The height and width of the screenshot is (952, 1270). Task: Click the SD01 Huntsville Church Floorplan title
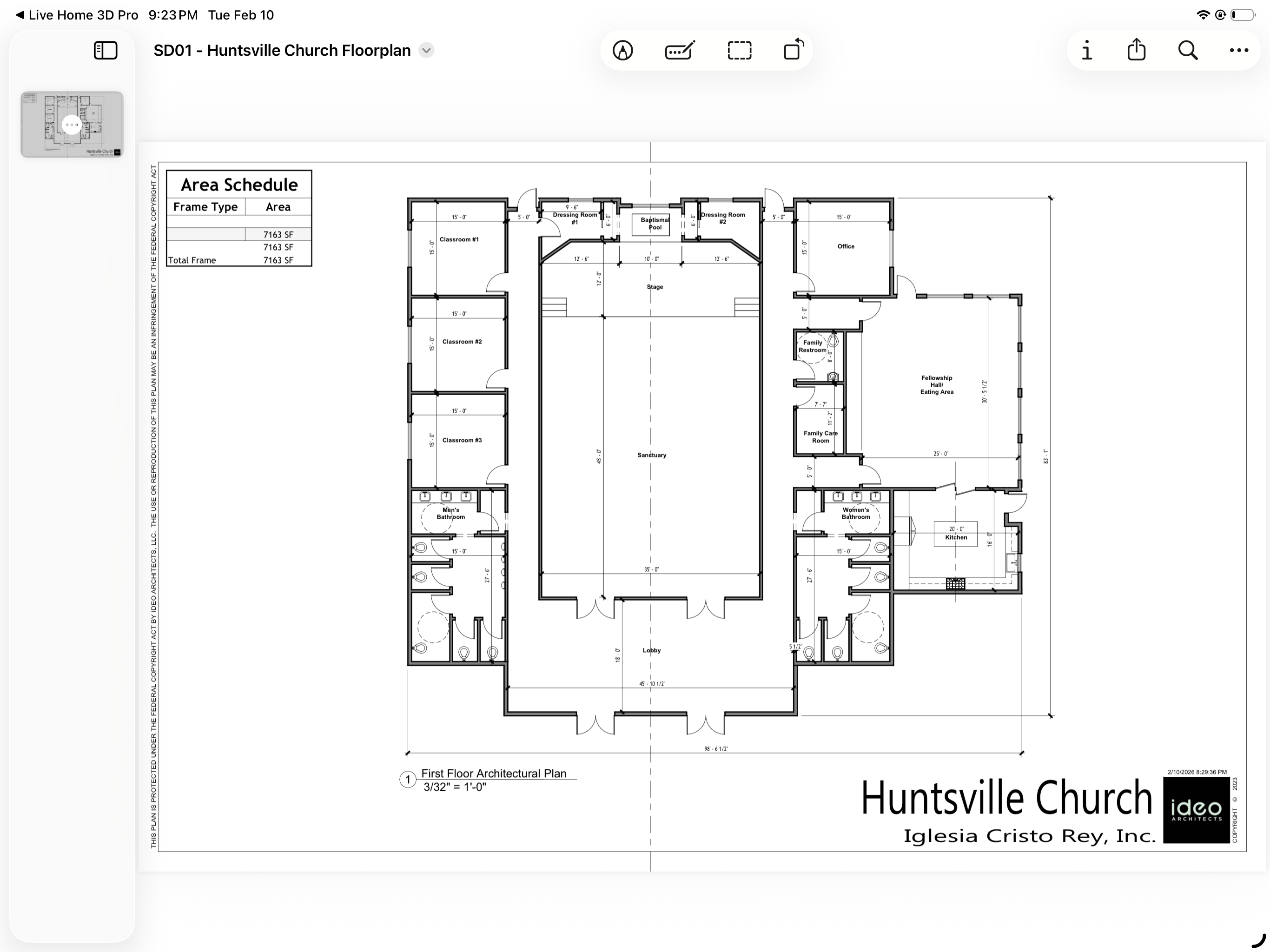(282, 51)
